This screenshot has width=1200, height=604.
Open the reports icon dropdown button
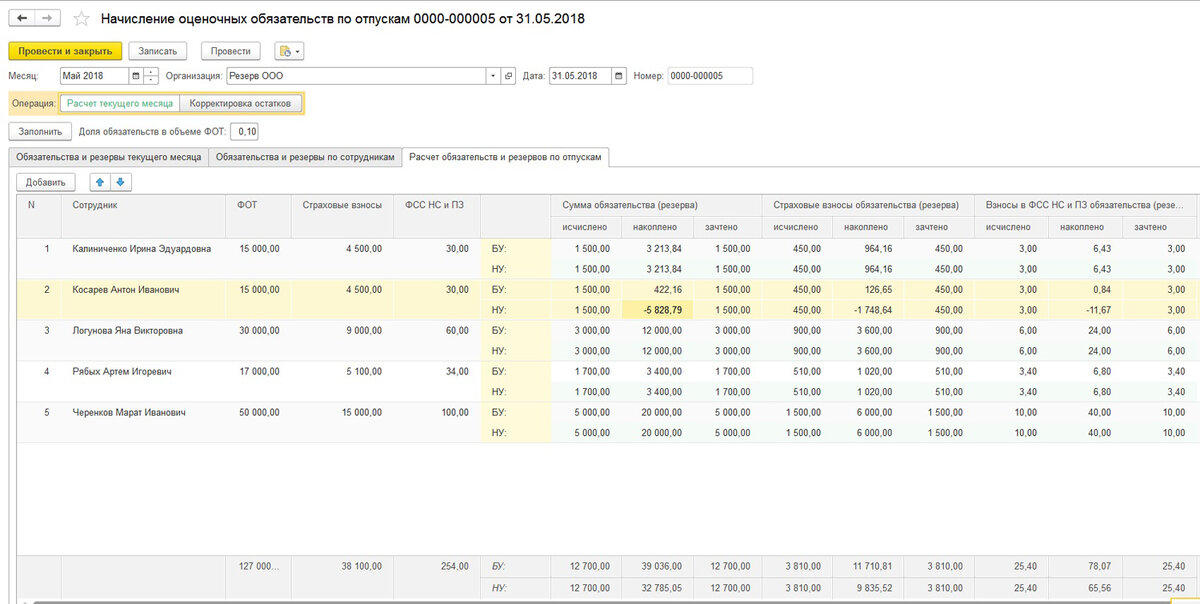click(289, 51)
